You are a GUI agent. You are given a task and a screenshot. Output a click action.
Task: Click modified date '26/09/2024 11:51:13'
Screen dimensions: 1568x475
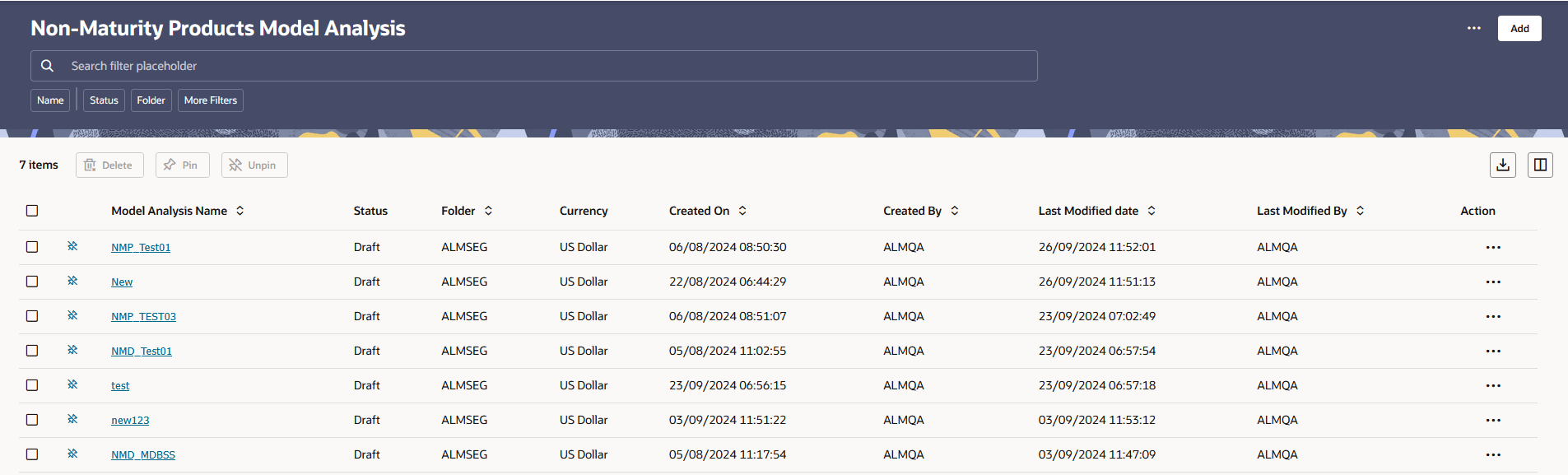[1097, 282]
